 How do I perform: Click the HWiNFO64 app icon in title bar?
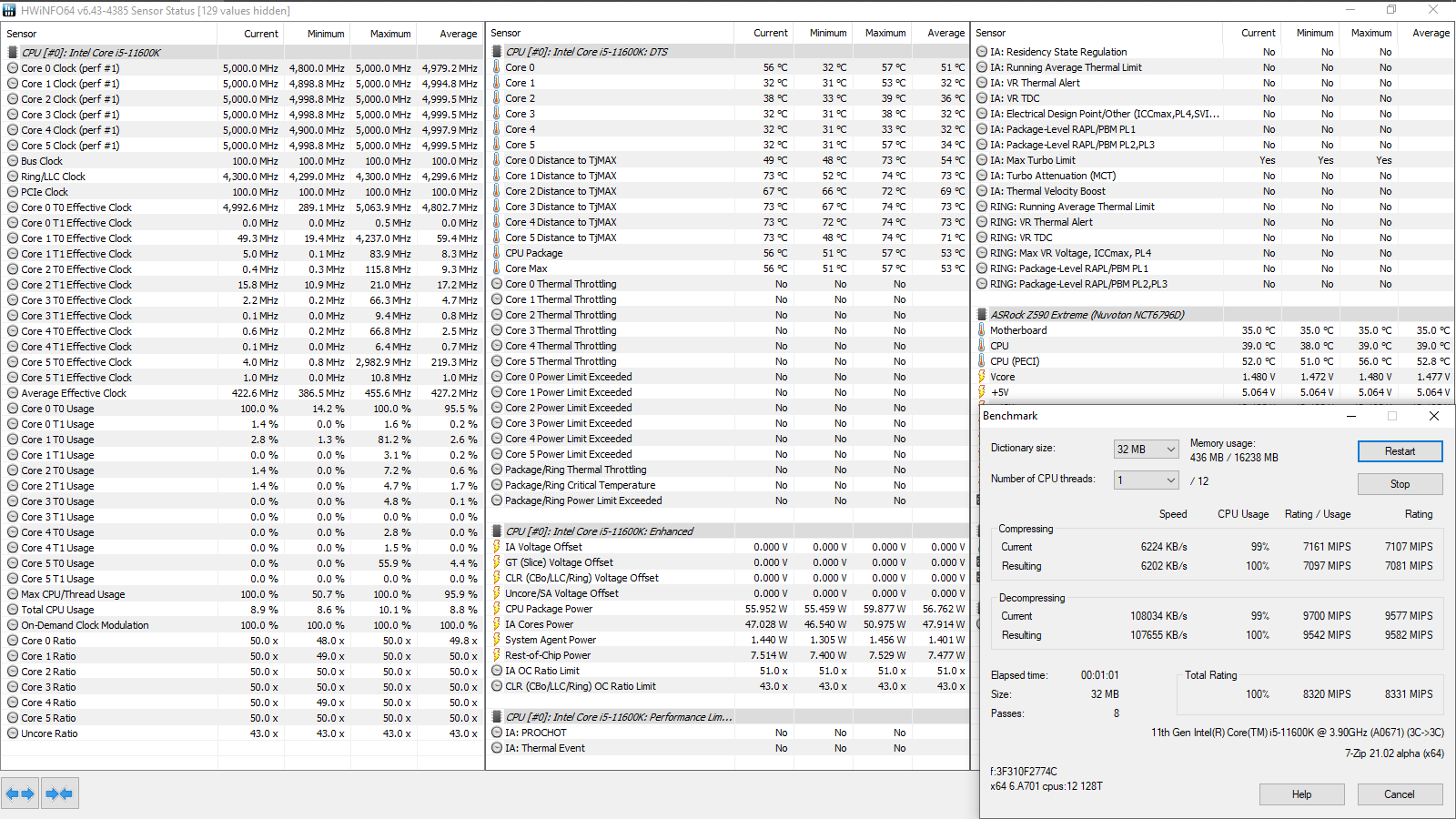coord(9,10)
